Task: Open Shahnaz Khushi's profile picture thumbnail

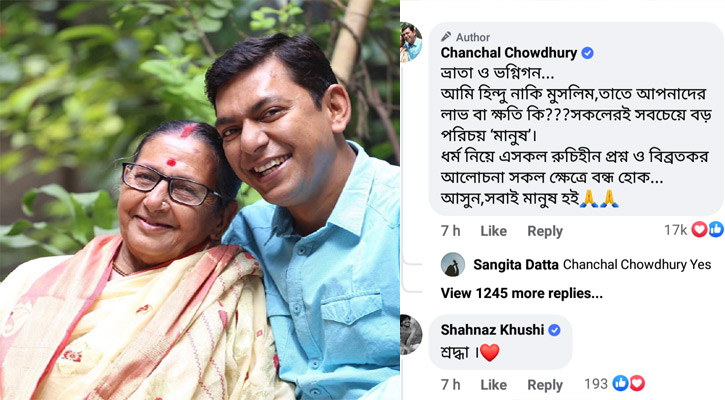Action: point(411,335)
